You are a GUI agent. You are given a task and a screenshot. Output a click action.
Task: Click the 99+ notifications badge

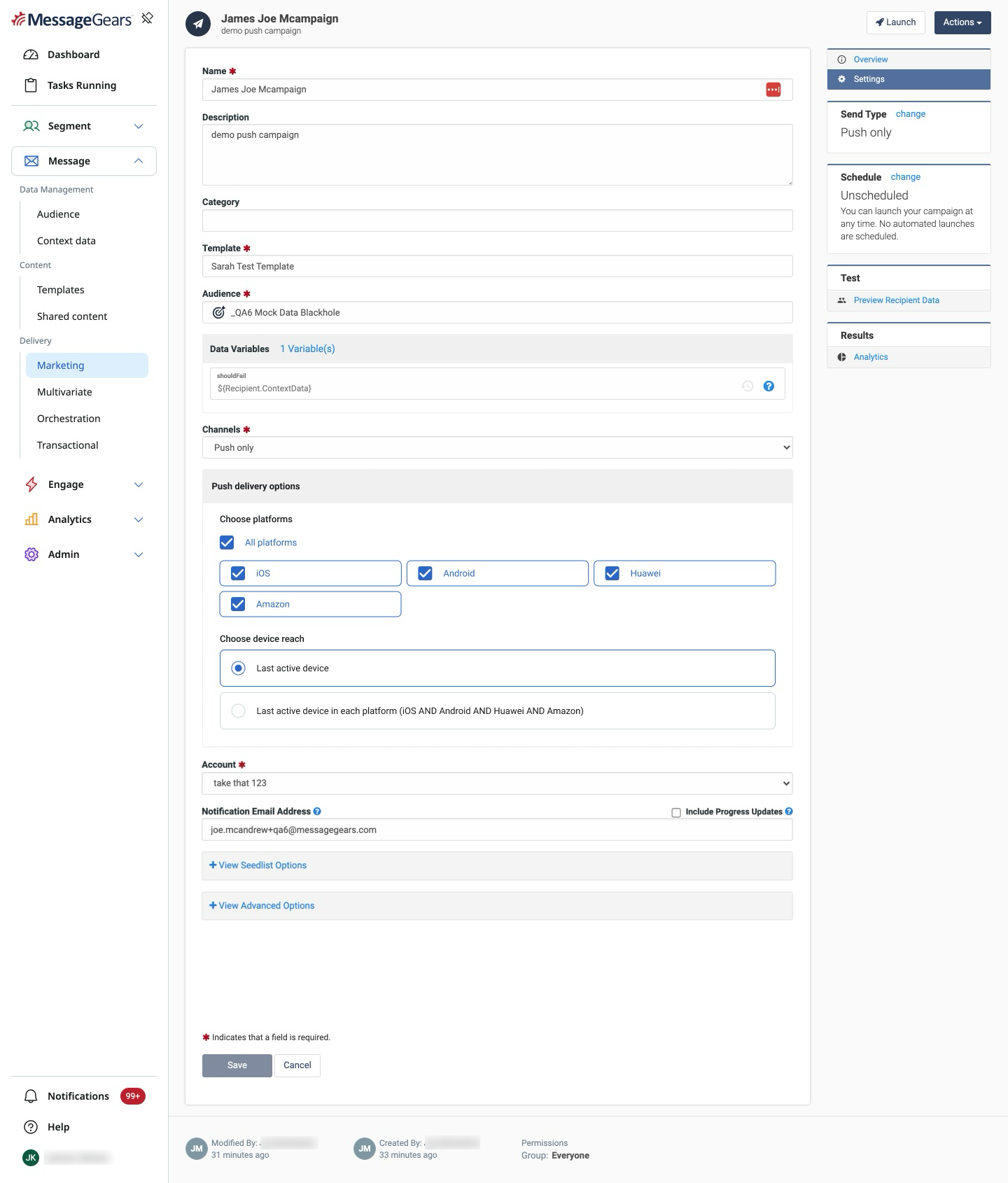133,1096
